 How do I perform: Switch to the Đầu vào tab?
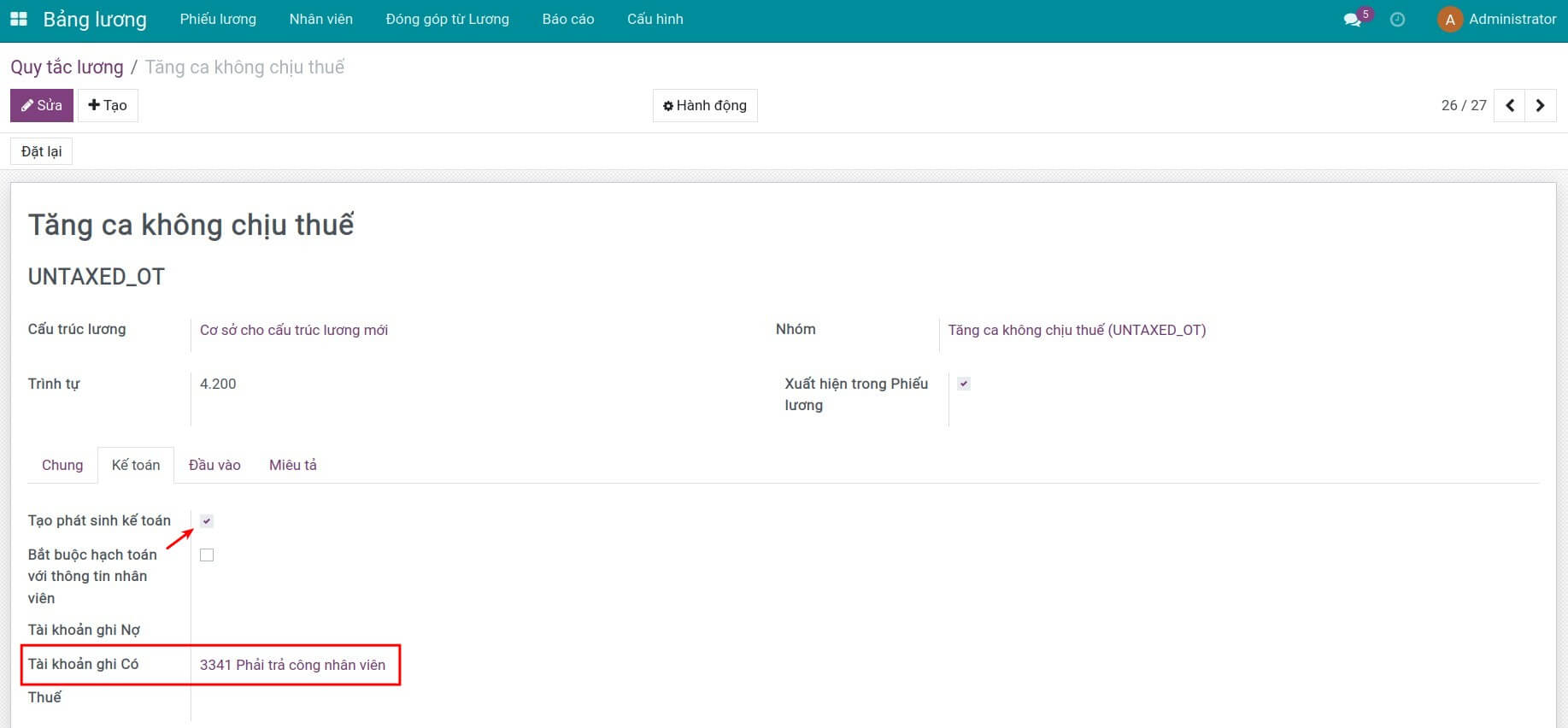(x=214, y=466)
